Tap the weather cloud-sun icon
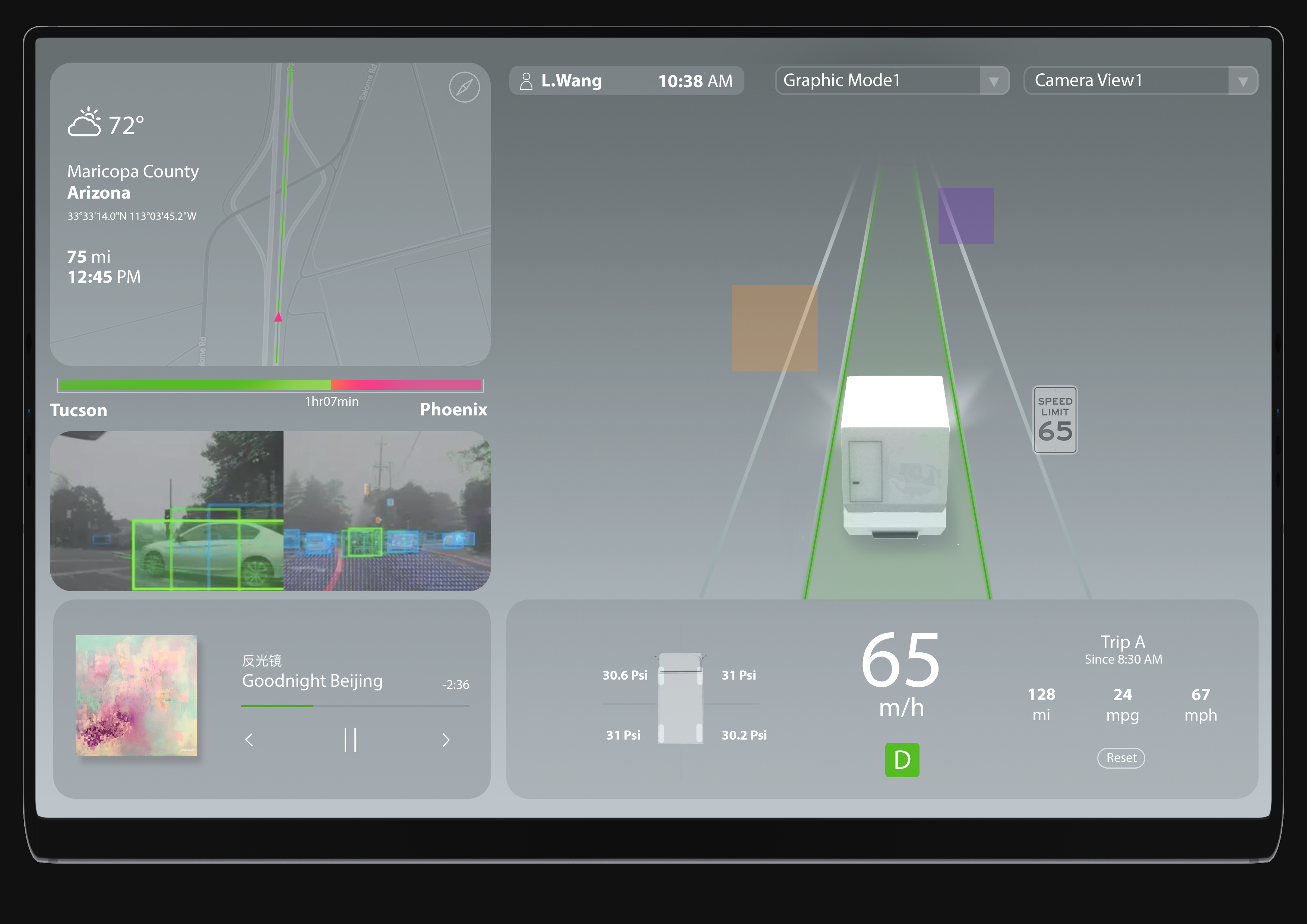1307x924 pixels. 84,122
